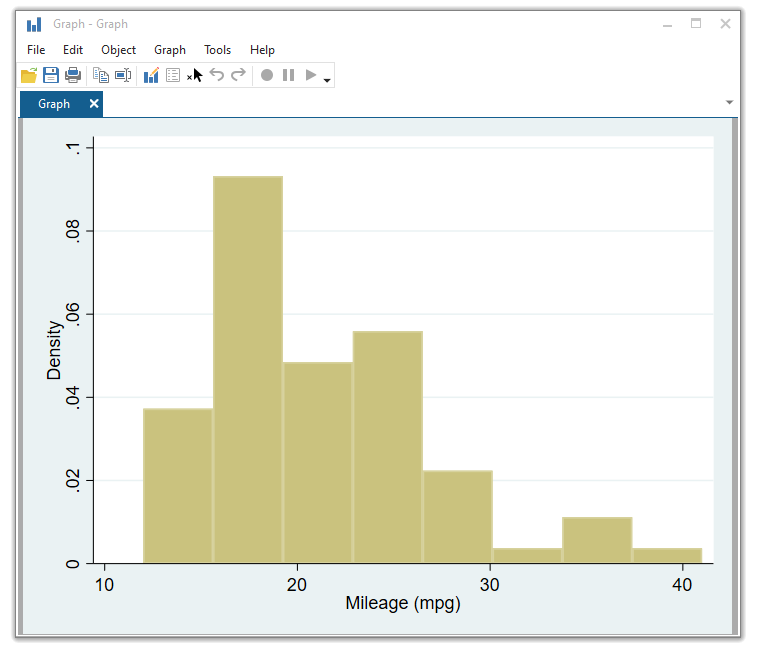This screenshot has width=764, height=651.
Task: Print the graph with the printer icon
Action: tap(73, 75)
